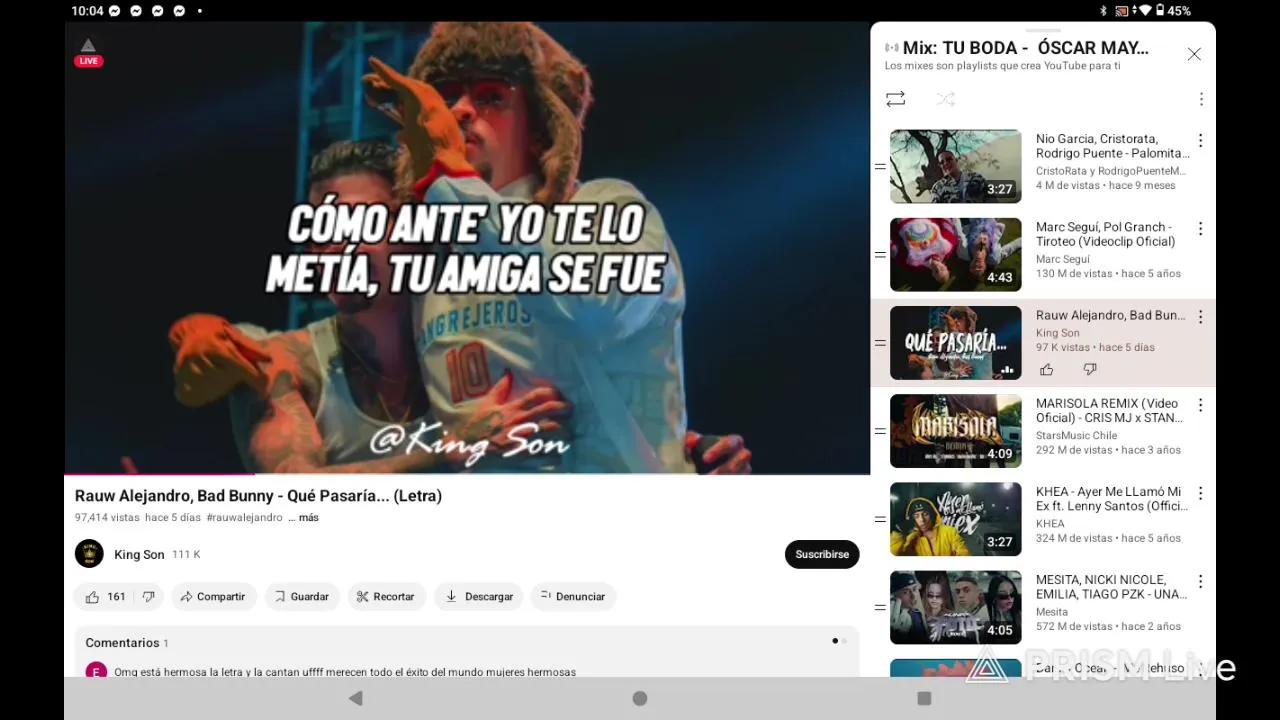The image size is (1280, 720).
Task: Play Marc Seguí Tiroteo thumbnail
Action: tap(956, 254)
